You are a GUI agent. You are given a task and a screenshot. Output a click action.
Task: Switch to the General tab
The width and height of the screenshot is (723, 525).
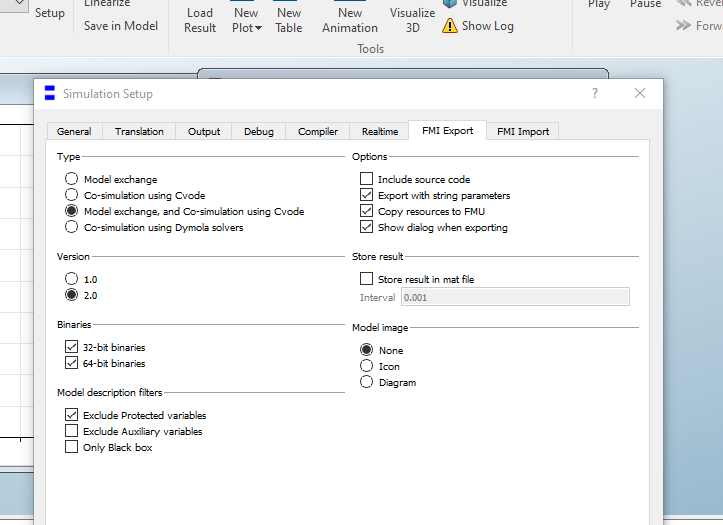click(x=74, y=131)
